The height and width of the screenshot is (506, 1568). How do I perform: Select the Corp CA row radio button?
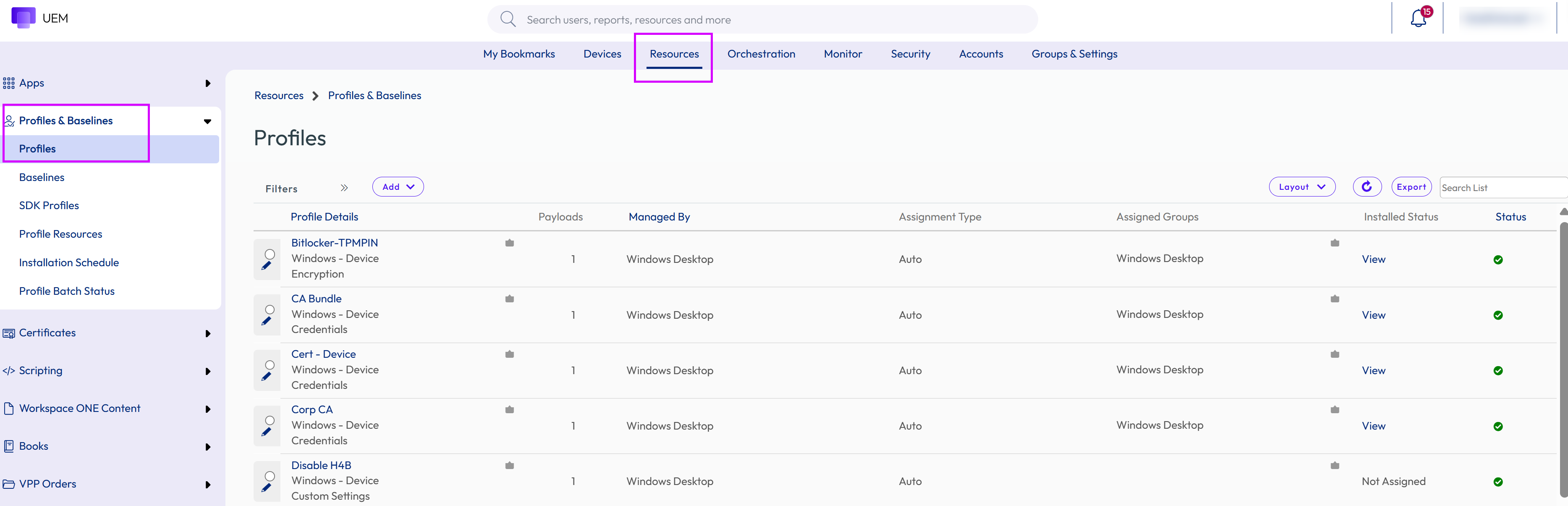pyautogui.click(x=270, y=421)
